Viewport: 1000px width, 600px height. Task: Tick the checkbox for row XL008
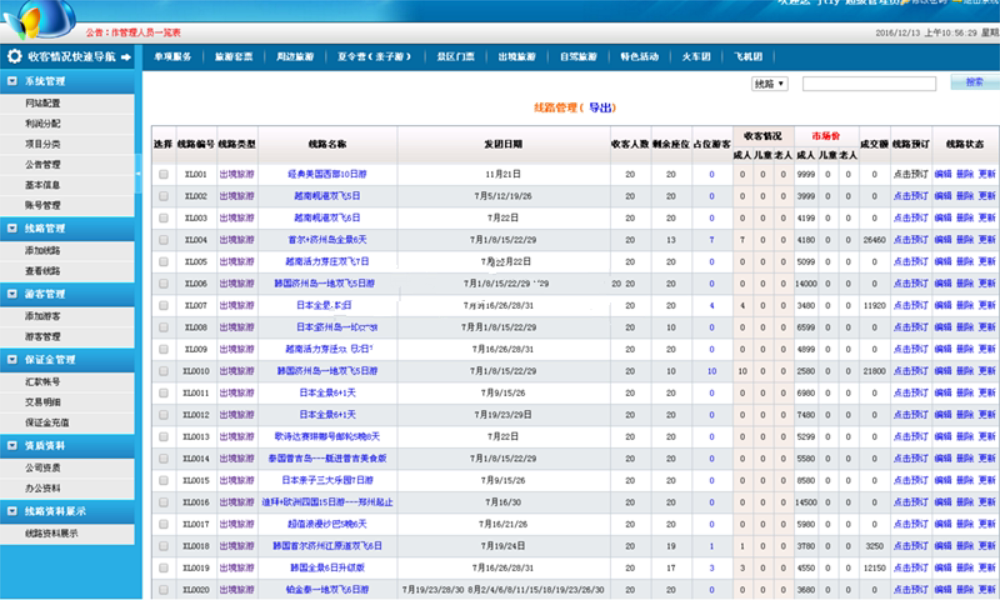(x=164, y=327)
